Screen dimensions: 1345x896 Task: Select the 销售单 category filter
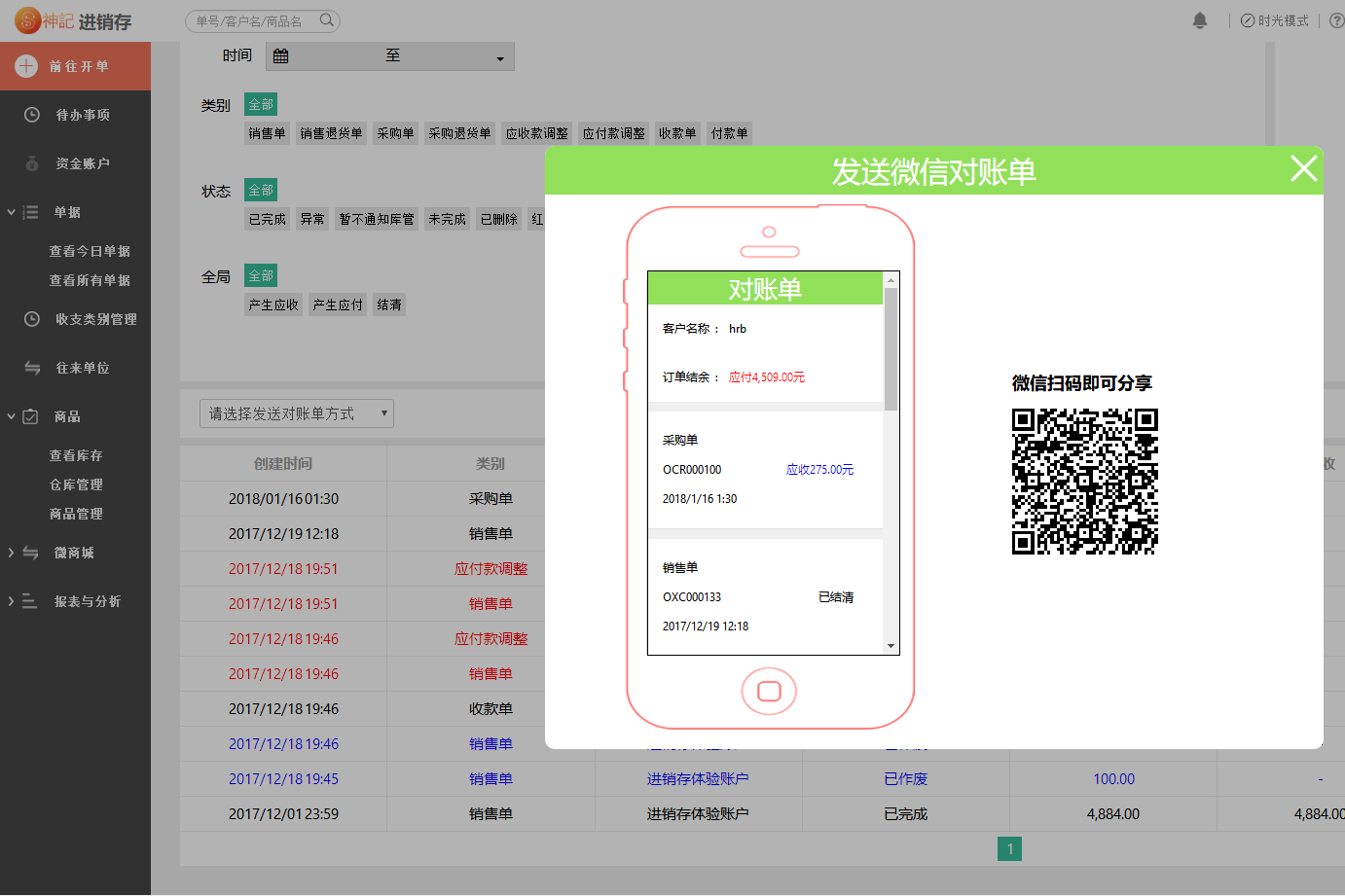(267, 133)
